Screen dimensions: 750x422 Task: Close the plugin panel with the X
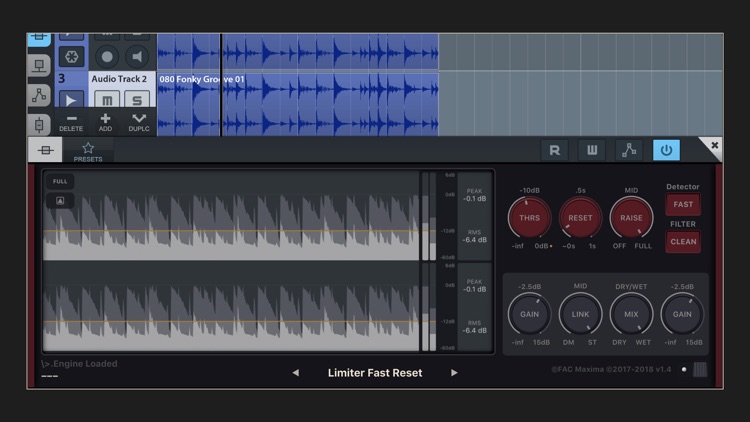pyautogui.click(x=714, y=145)
